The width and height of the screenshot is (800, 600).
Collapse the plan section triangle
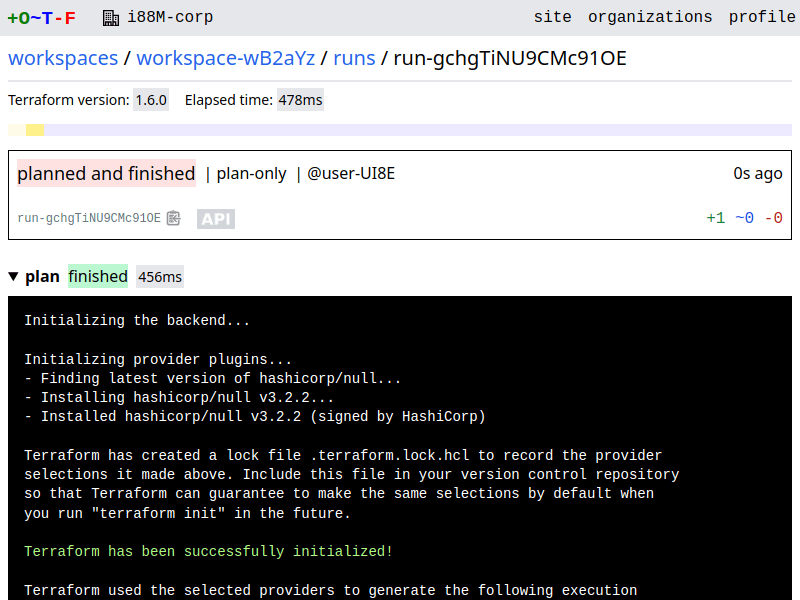tap(14, 277)
